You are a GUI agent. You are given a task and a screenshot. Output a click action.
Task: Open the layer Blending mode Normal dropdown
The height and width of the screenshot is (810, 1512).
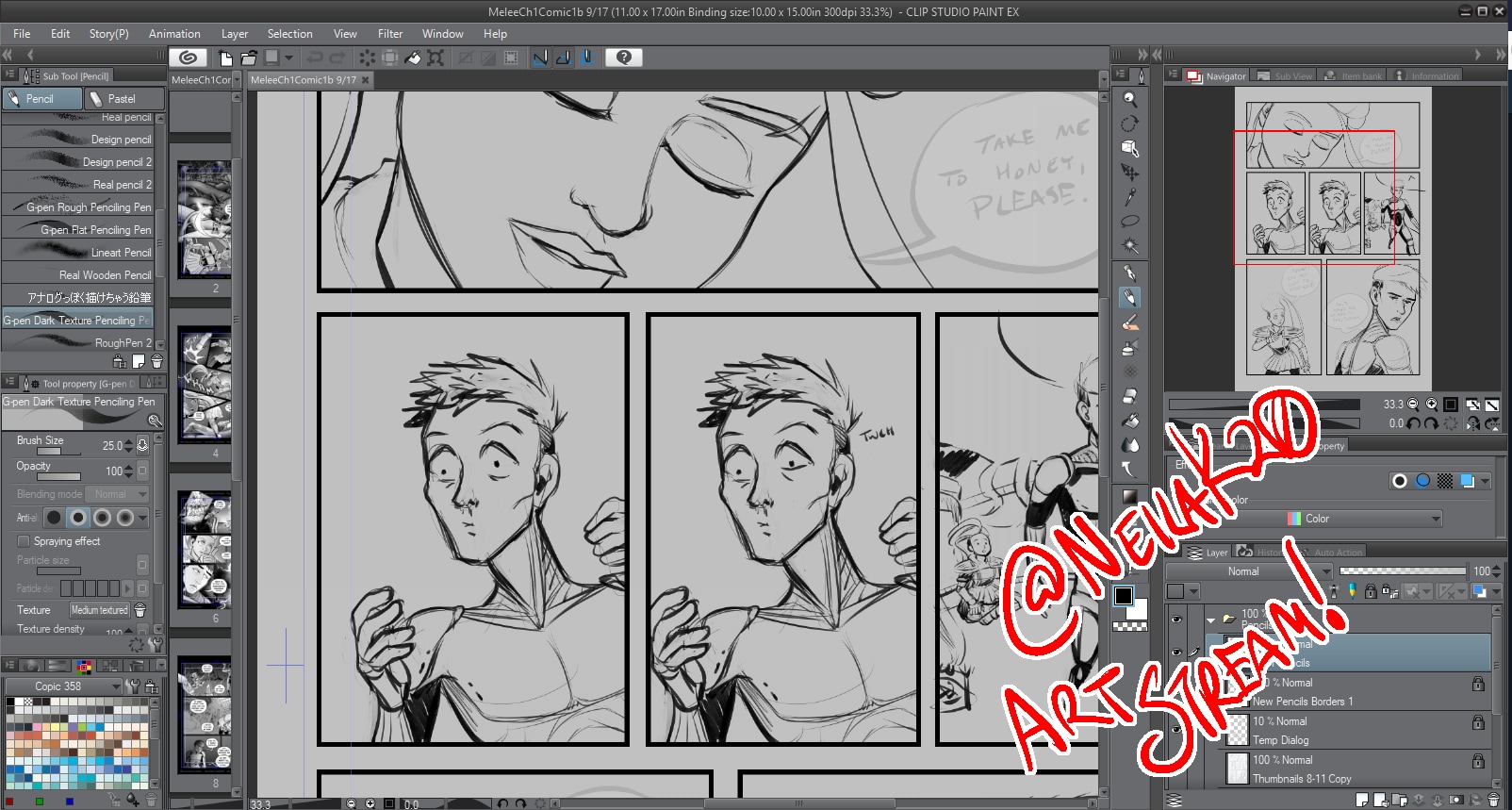[1248, 571]
